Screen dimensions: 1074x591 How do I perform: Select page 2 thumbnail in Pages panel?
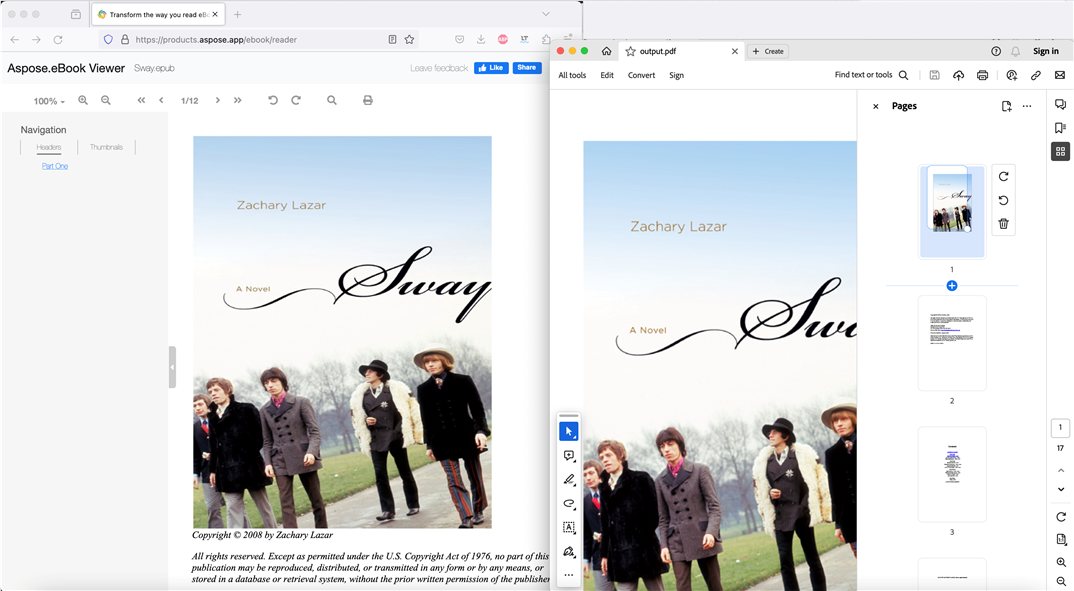point(951,343)
